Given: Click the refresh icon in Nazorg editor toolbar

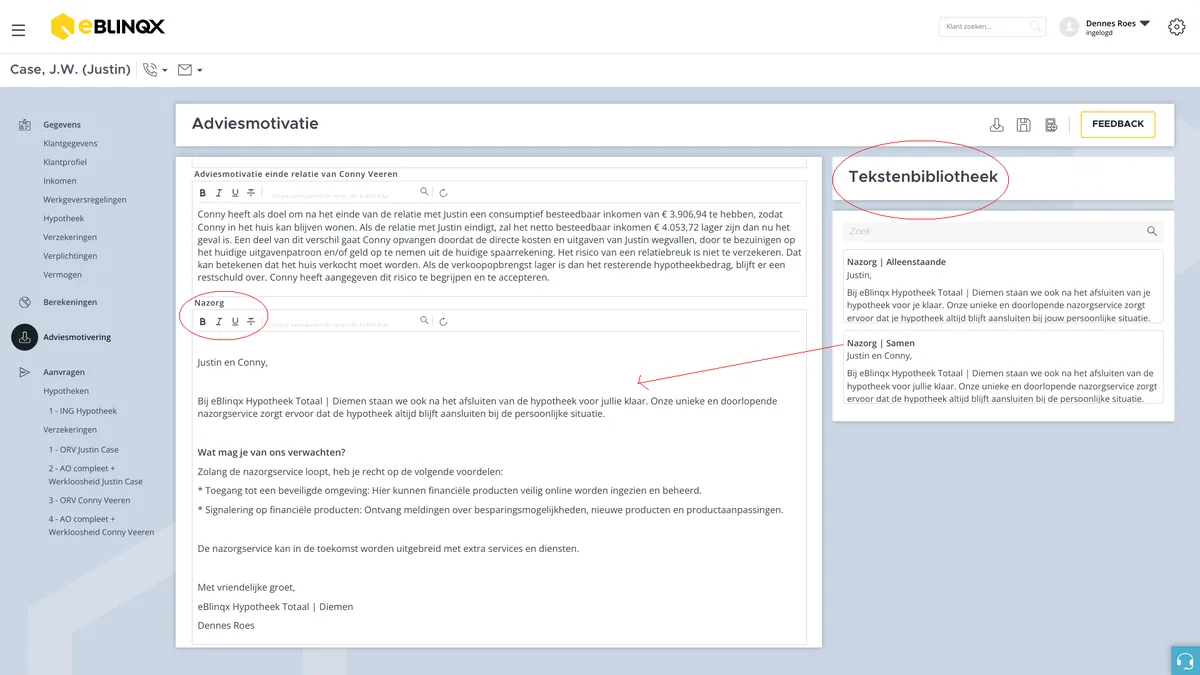Looking at the screenshot, I should pyautogui.click(x=443, y=321).
